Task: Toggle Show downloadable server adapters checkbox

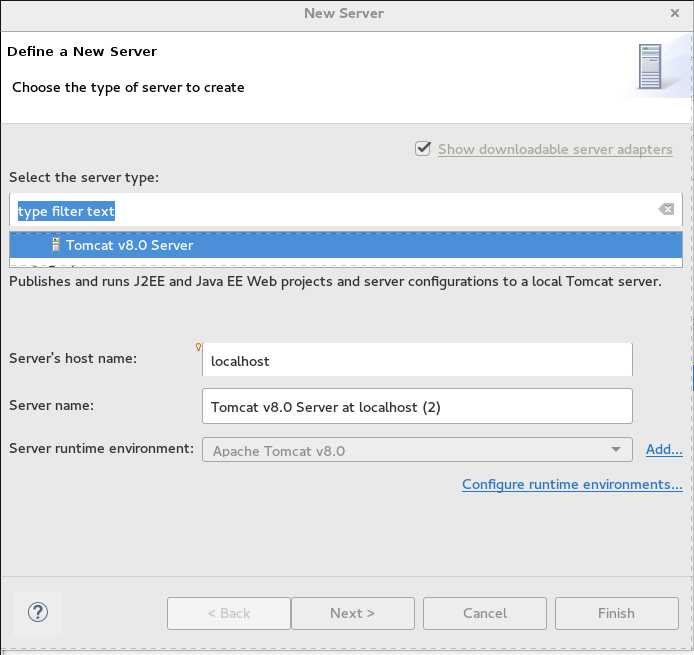Action: pos(423,148)
